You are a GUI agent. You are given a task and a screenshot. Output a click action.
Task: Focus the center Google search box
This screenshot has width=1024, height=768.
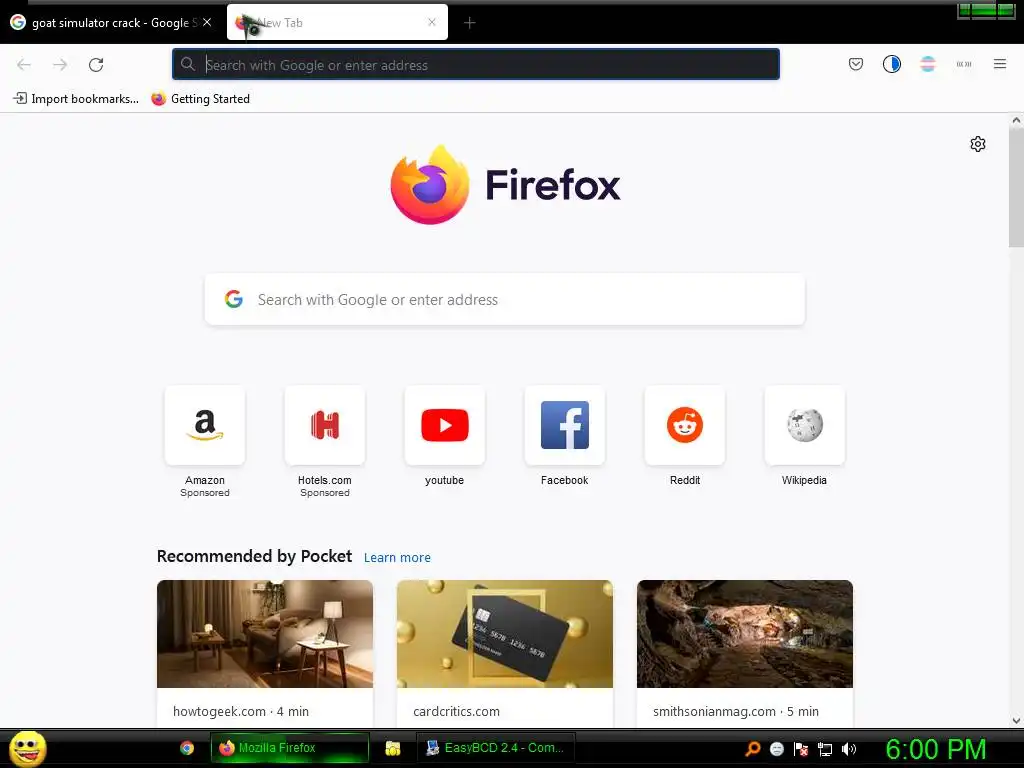pyautogui.click(x=505, y=299)
